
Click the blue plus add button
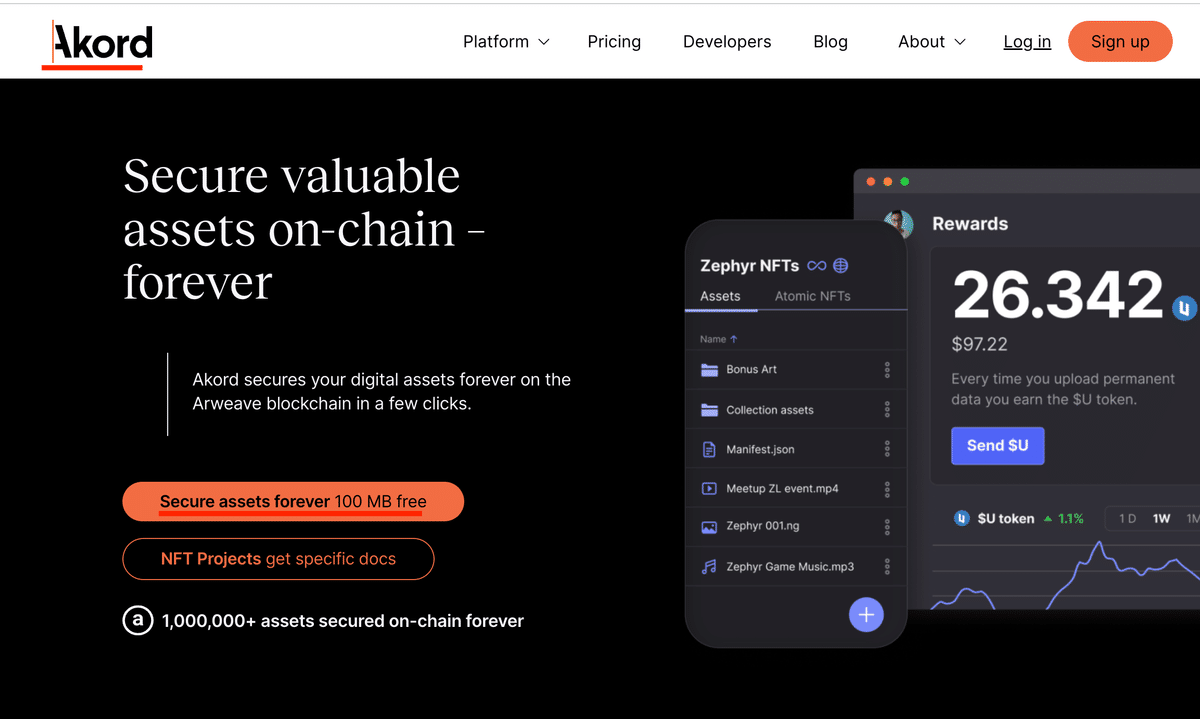(866, 614)
